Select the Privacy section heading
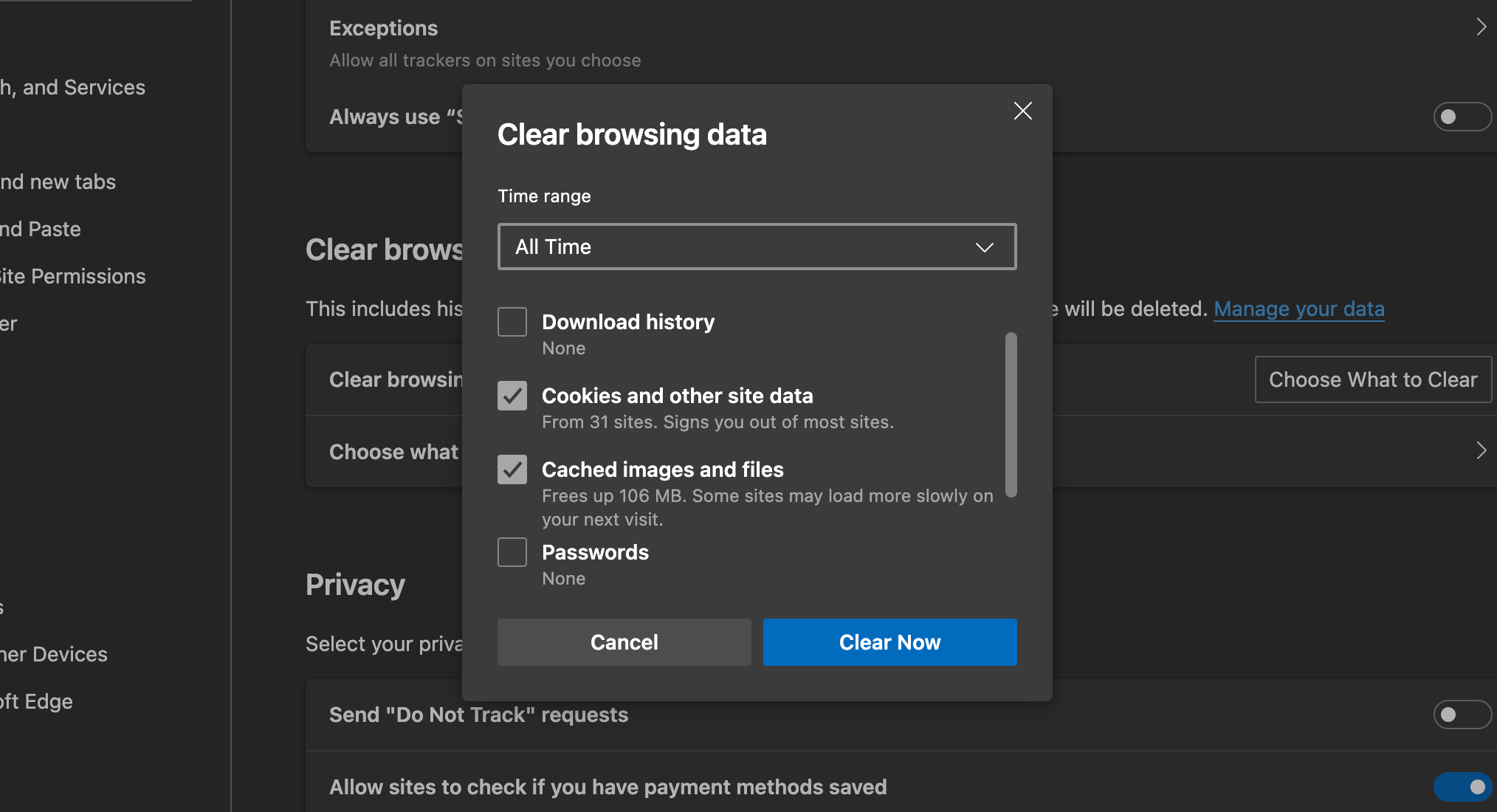This screenshot has height=812, width=1497. (x=355, y=583)
